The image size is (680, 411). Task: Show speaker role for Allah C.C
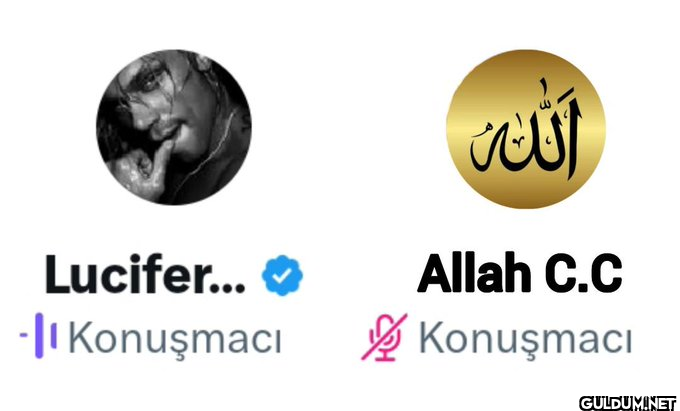click(x=526, y=337)
